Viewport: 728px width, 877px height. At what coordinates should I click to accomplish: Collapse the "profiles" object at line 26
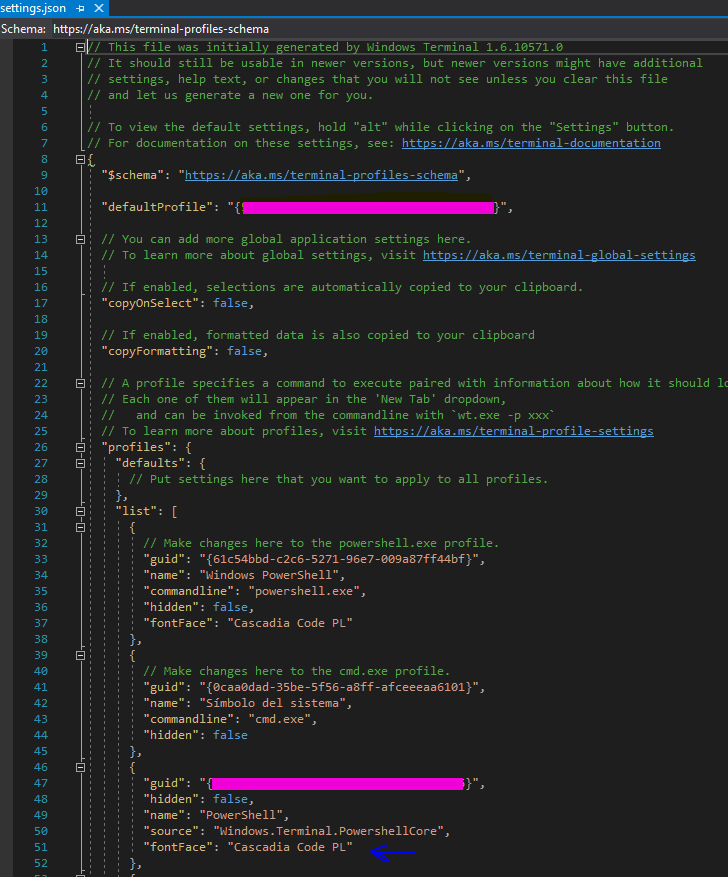80,448
